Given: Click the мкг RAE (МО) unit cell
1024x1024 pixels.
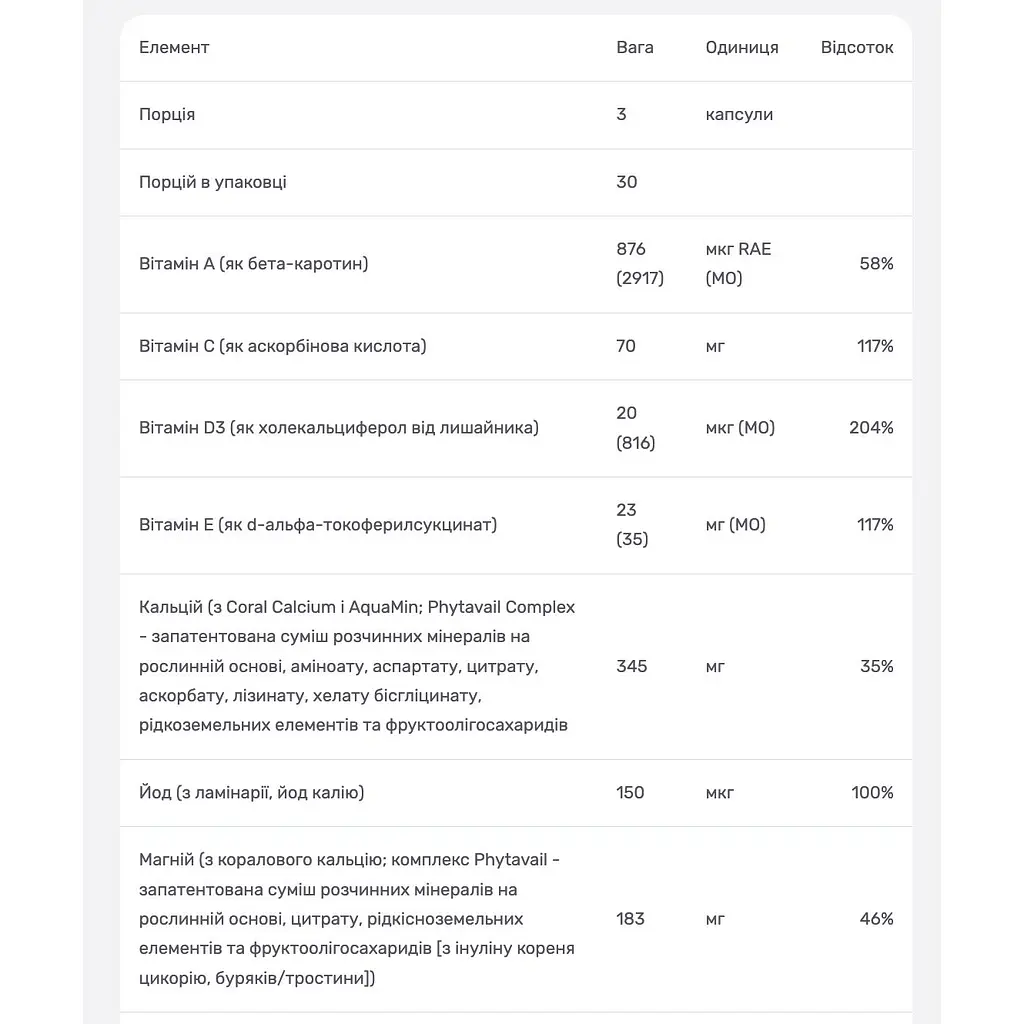Looking at the screenshot, I should pos(738,264).
